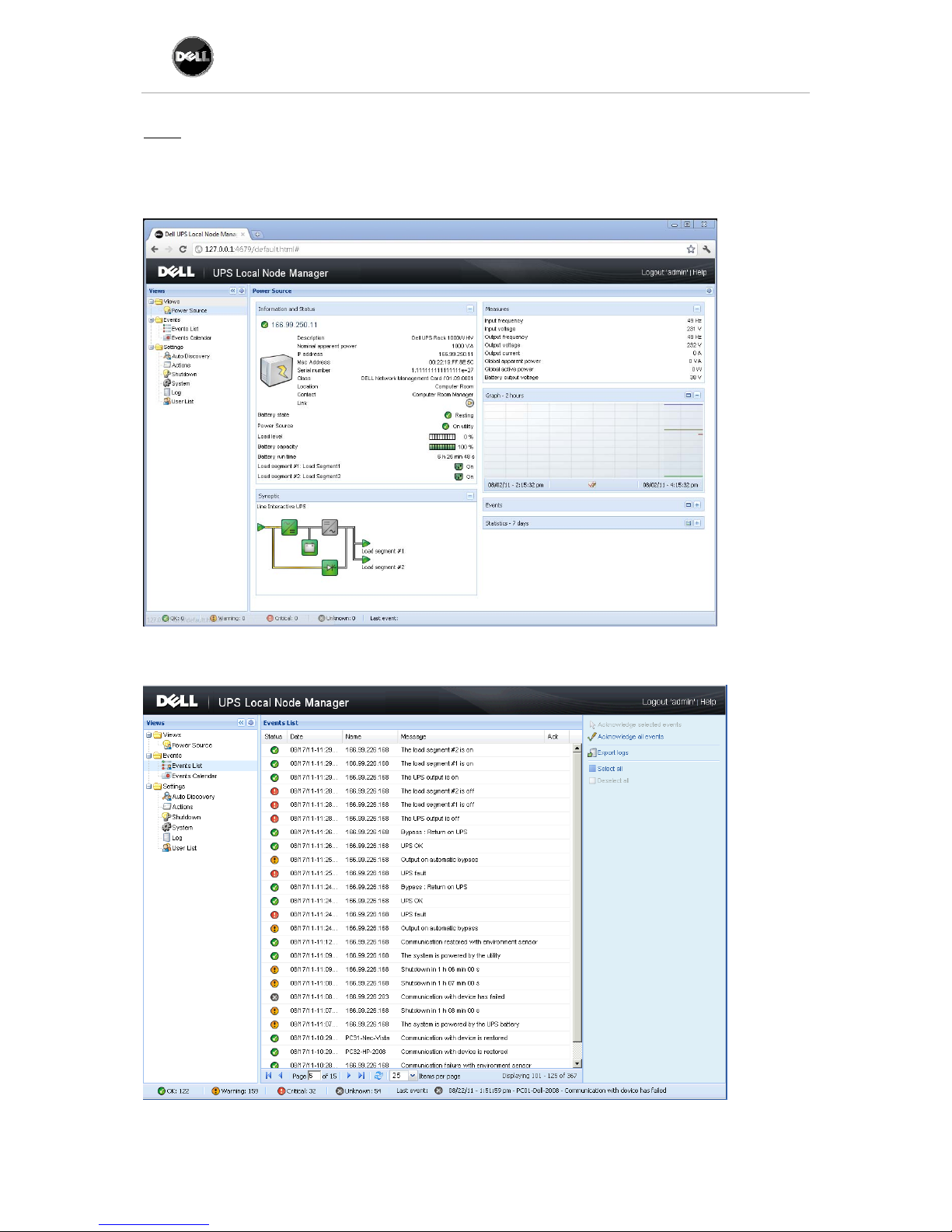Screen dimensions: 952x1232
Task: Go back using the browser back arrow
Action: 155,250
